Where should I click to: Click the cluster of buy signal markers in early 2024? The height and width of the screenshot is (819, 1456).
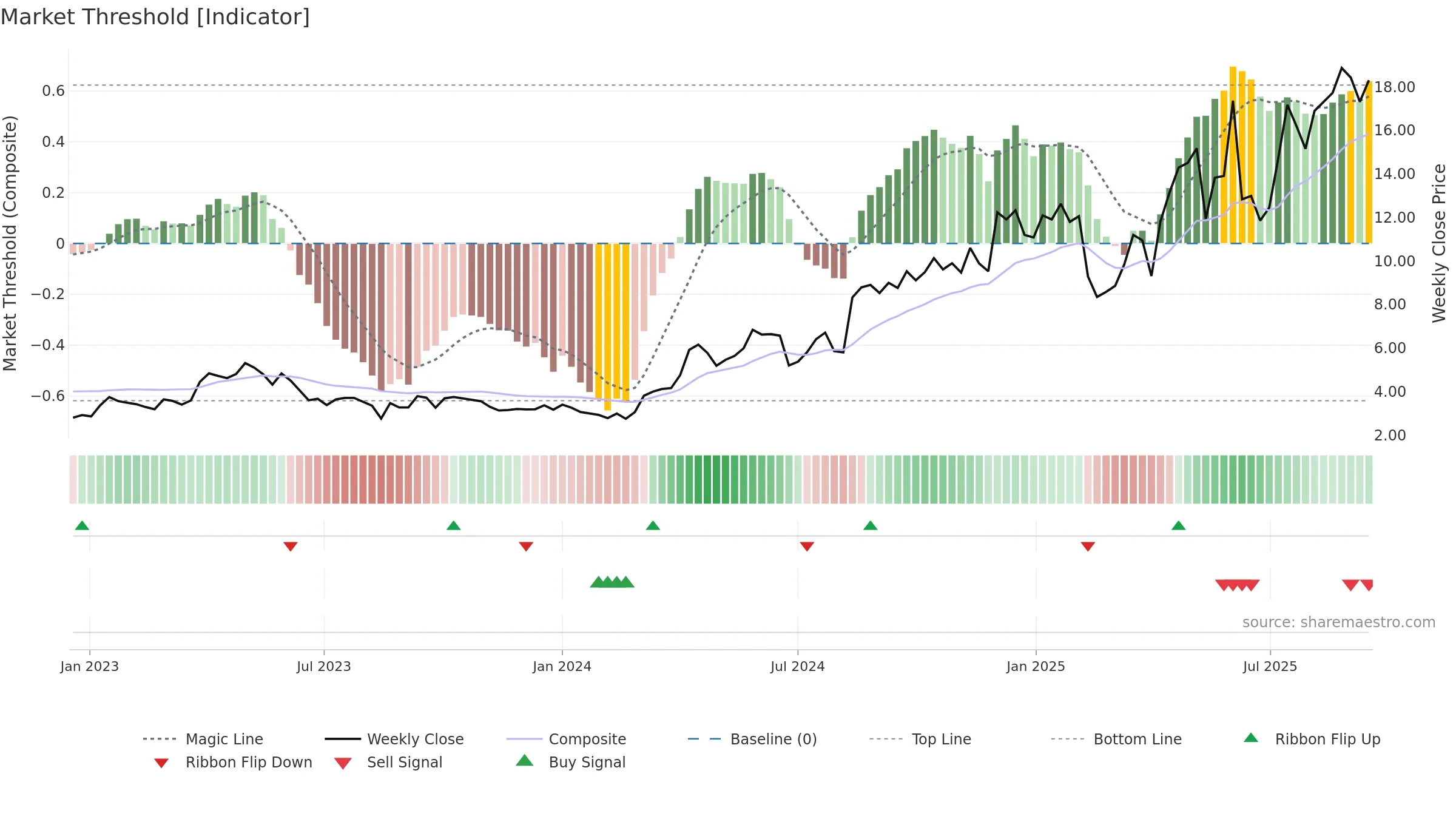pyautogui.click(x=612, y=582)
